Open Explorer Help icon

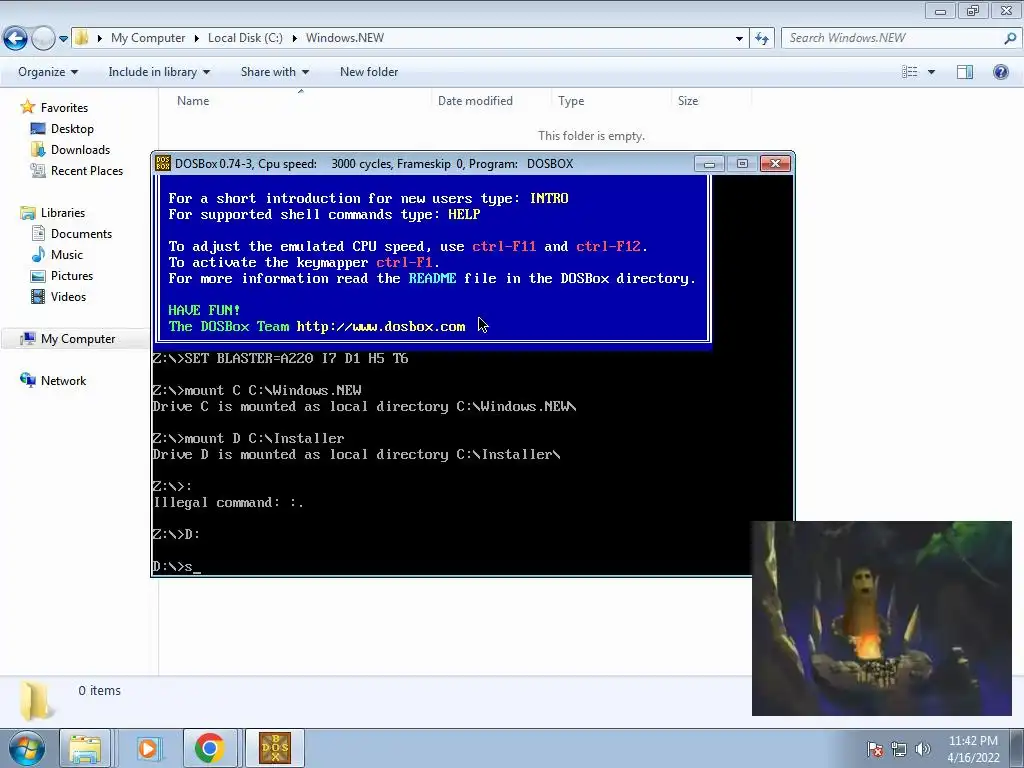click(1000, 72)
